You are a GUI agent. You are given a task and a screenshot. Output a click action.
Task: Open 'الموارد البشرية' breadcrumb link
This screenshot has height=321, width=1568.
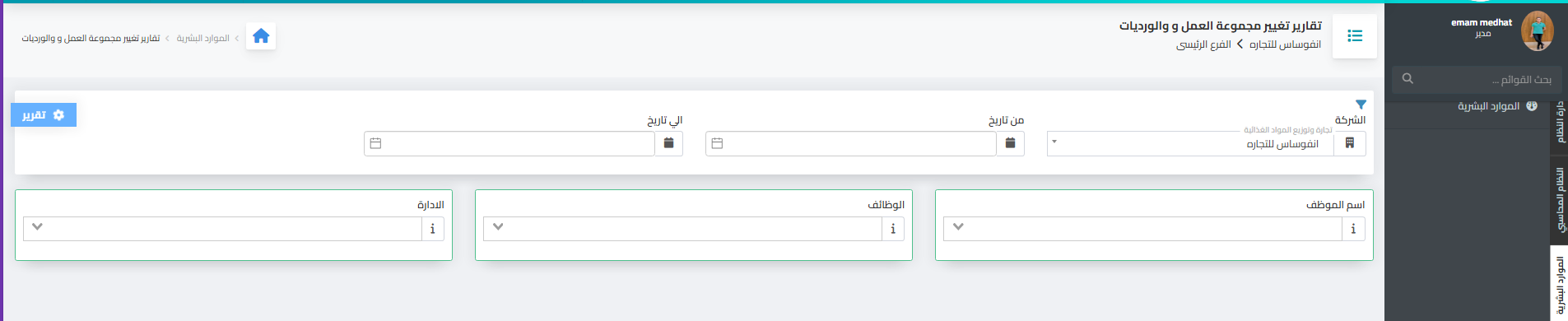click(x=202, y=38)
